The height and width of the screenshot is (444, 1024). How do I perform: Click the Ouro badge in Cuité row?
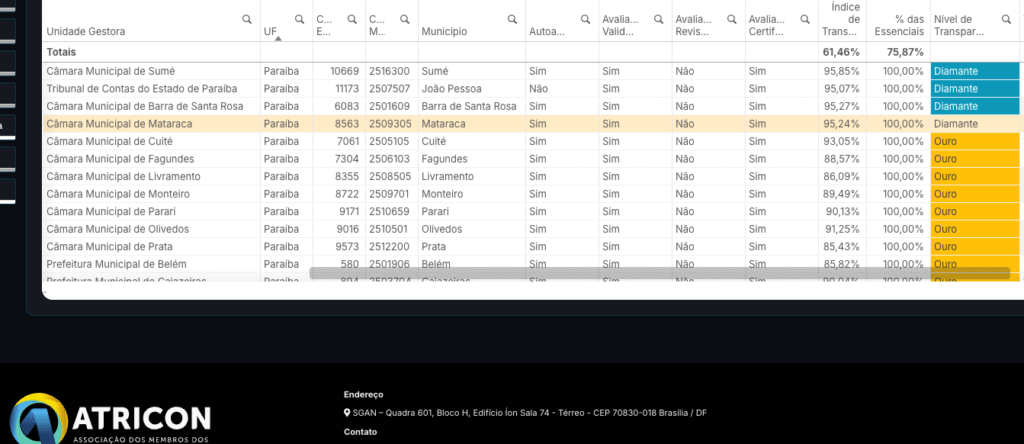974,142
